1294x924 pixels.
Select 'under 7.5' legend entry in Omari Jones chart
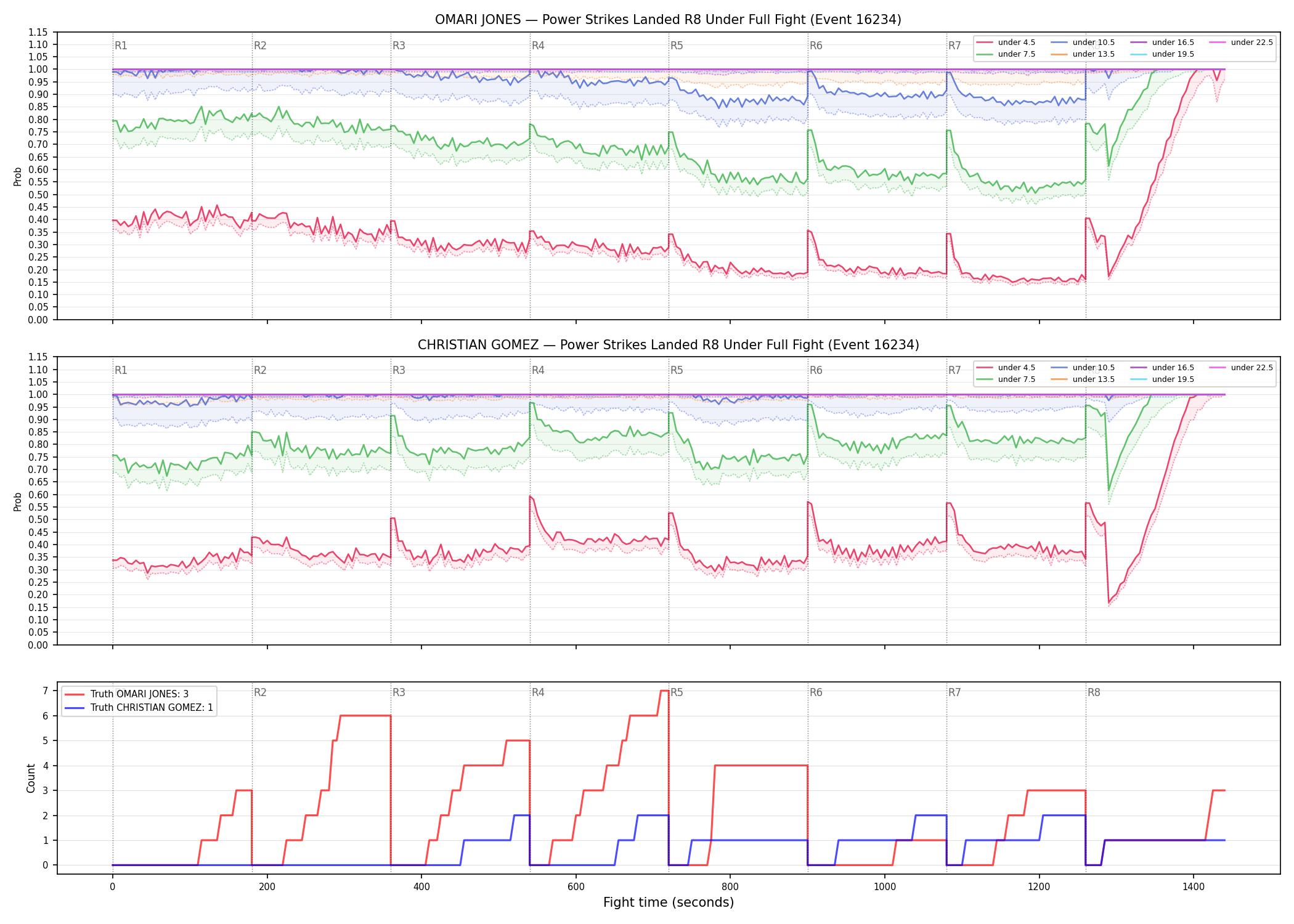[1006, 54]
